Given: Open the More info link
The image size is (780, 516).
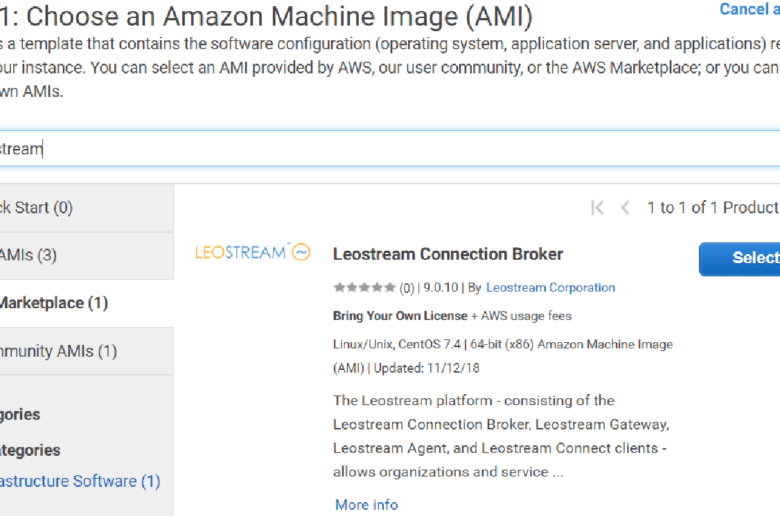Looking at the screenshot, I should (367, 505).
